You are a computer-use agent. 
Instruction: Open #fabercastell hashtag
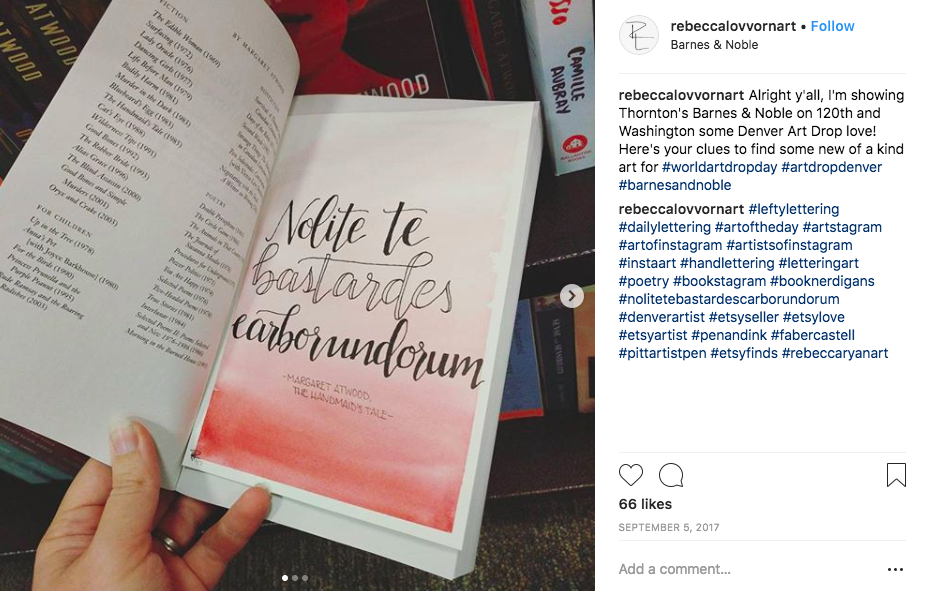(x=812, y=335)
